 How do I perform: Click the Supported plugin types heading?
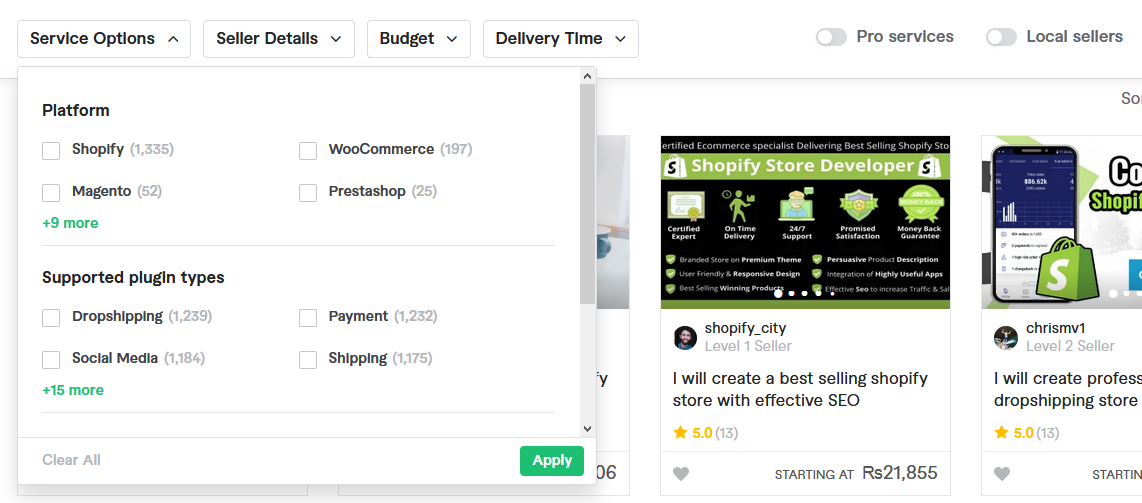[x=133, y=278]
